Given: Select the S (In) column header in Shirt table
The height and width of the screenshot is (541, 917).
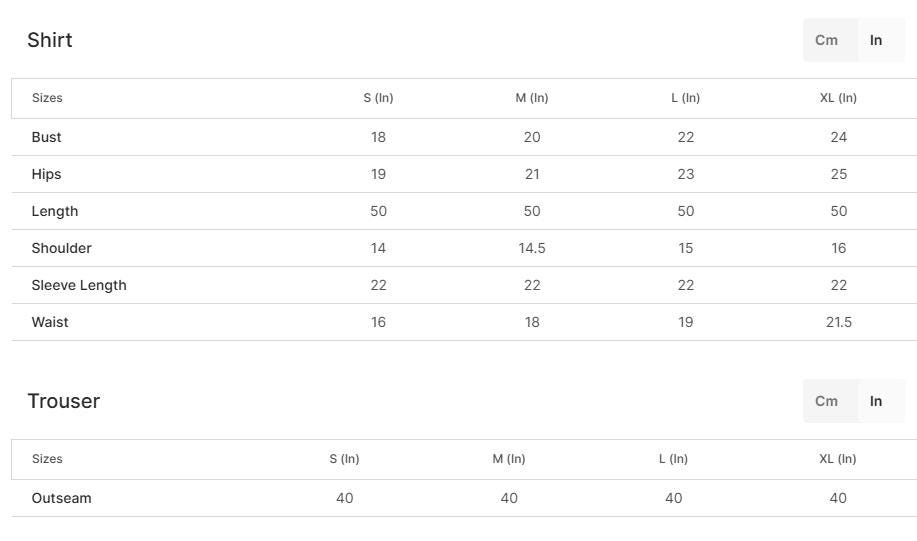Looking at the screenshot, I should [x=378, y=98].
